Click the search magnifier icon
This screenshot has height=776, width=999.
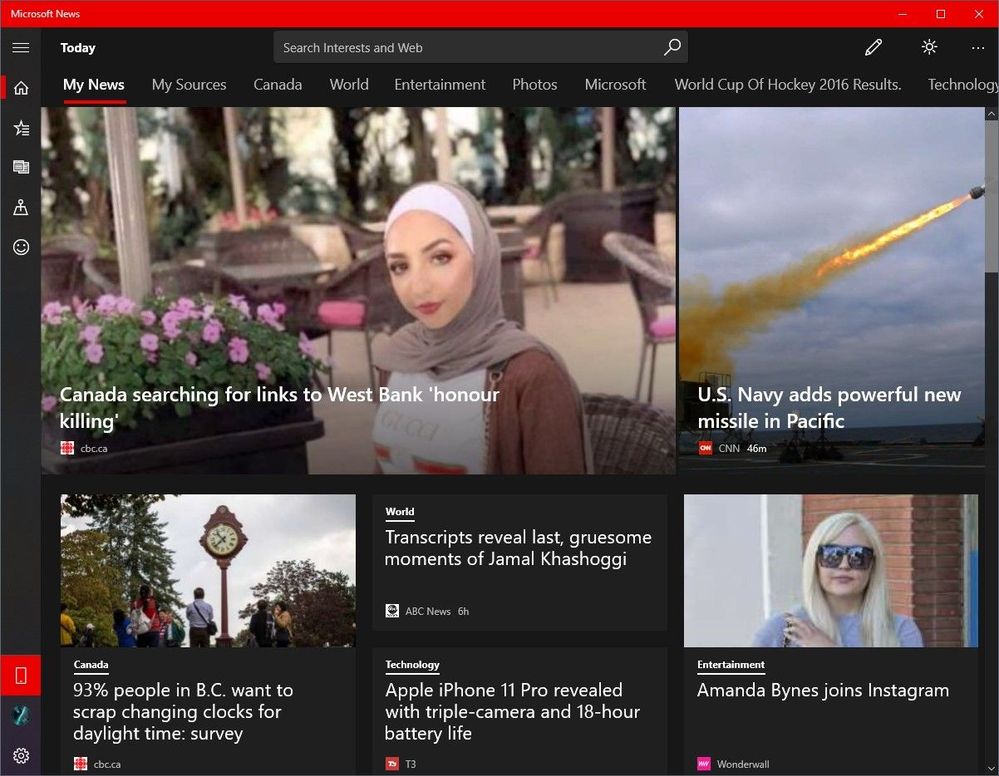[672, 47]
